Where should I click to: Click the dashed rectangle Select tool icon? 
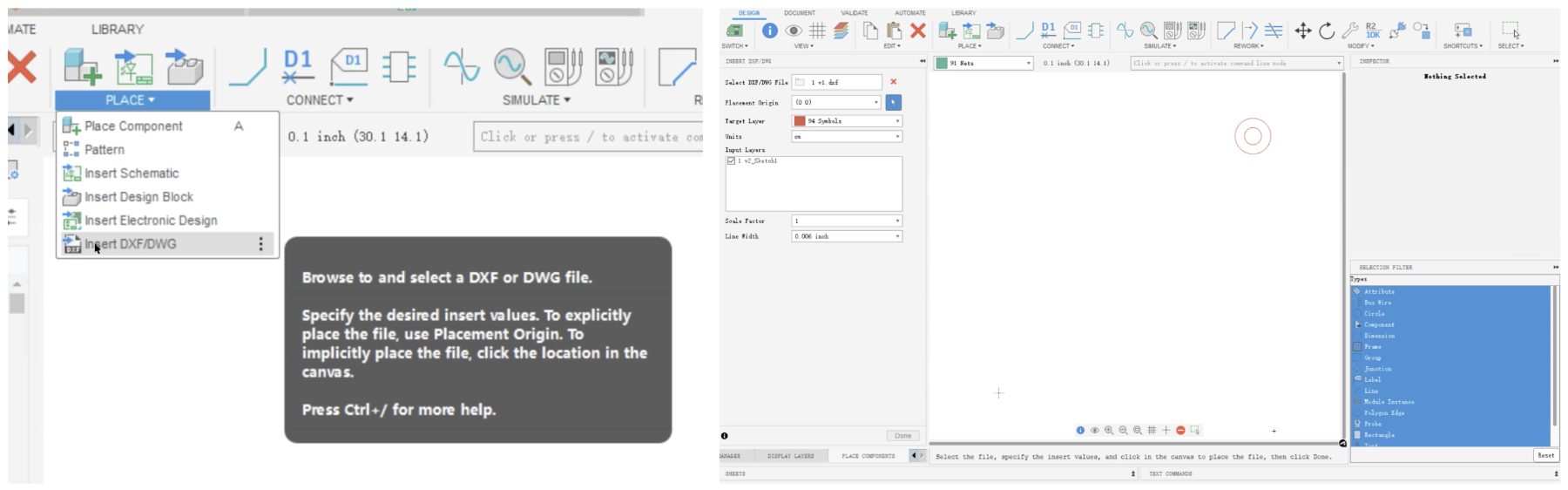(x=1511, y=31)
